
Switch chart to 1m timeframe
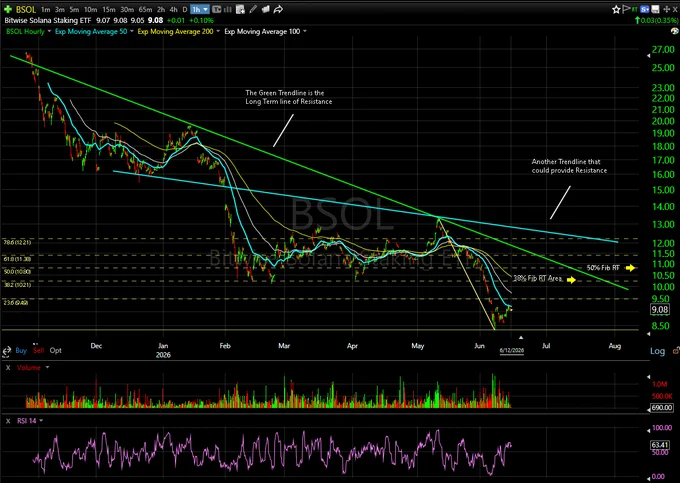45,10
